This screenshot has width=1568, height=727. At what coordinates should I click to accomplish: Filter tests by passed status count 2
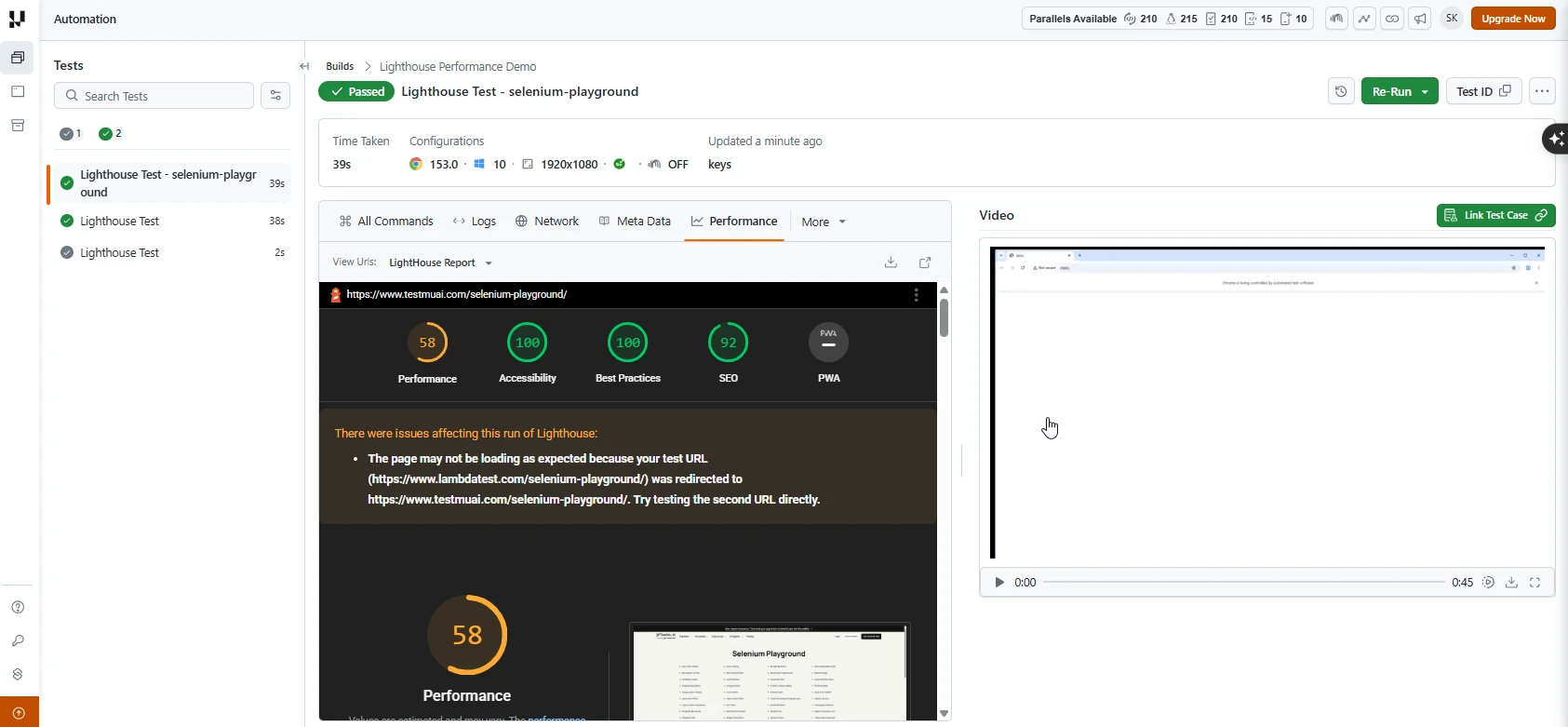(x=111, y=133)
